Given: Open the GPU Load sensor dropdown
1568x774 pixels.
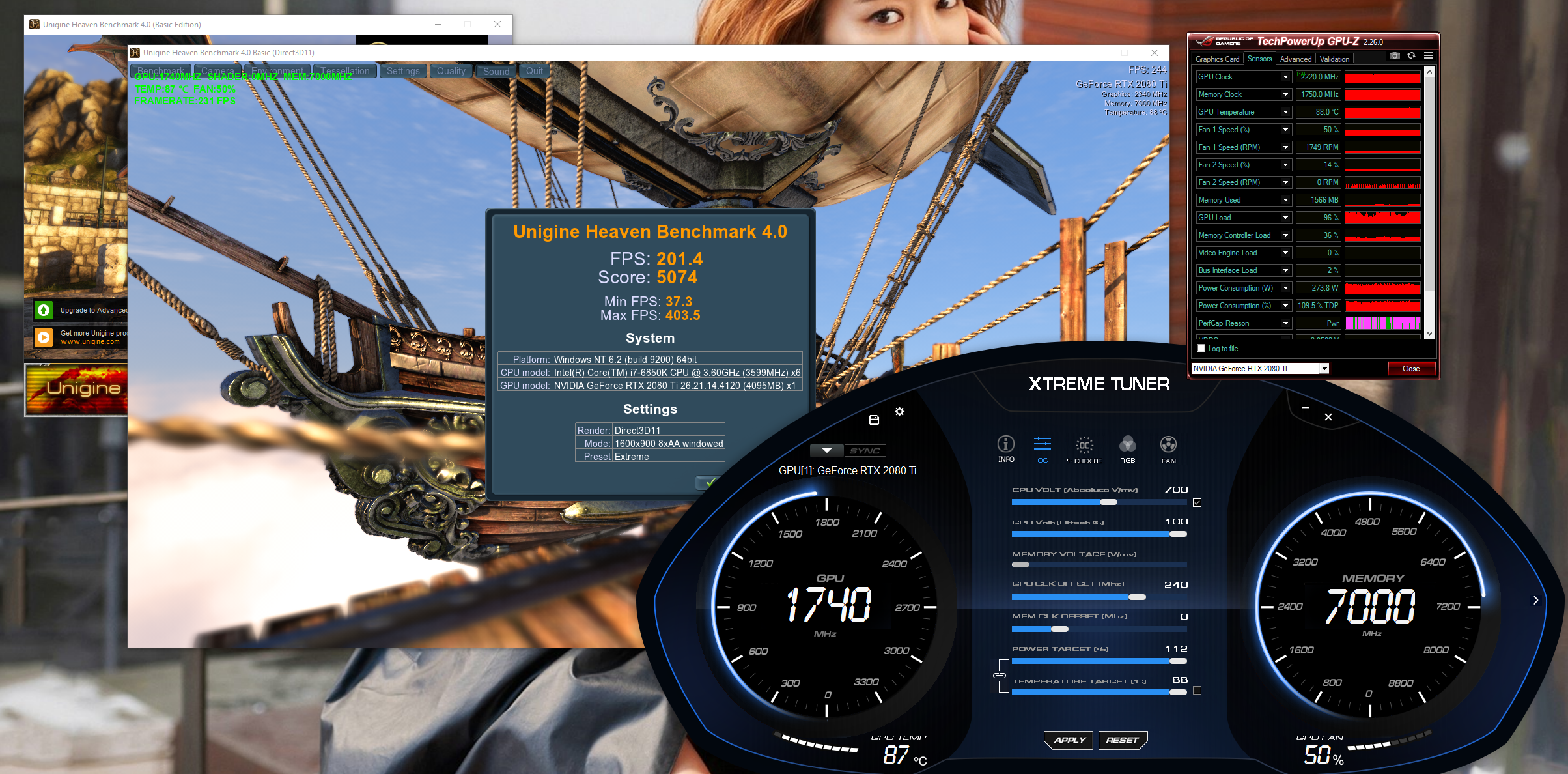Looking at the screenshot, I should pos(1285,218).
